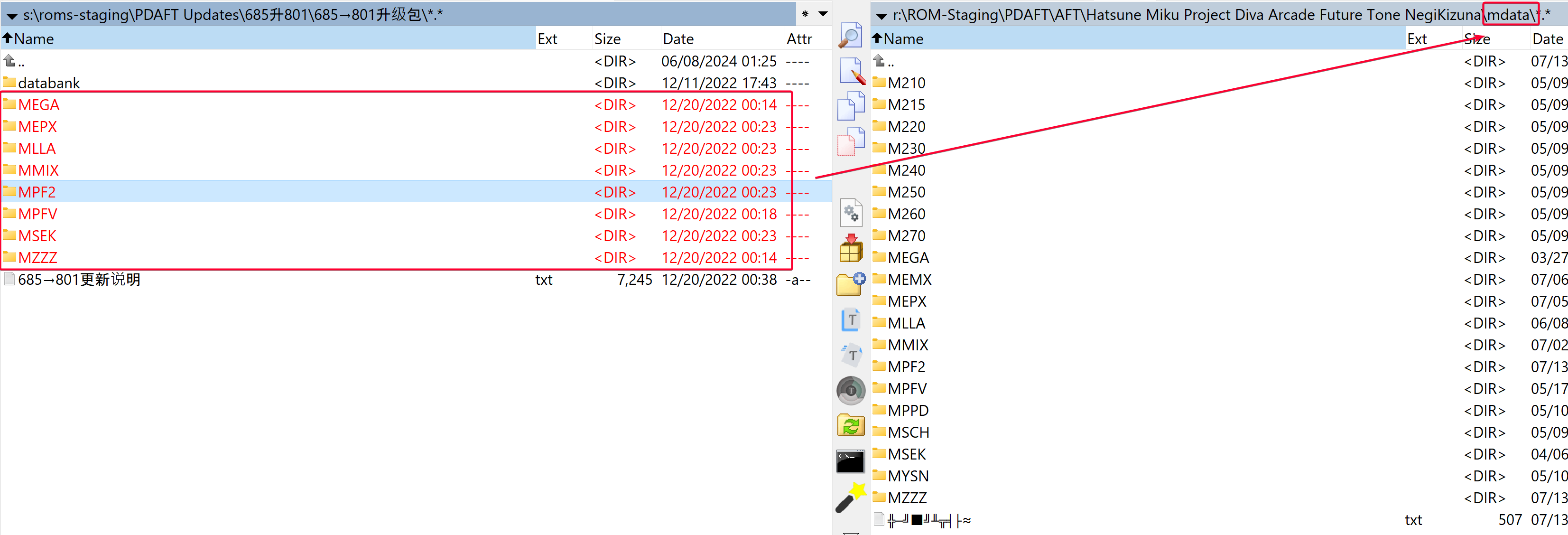Viewport: 1568px width, 535px height.
Task: Open the left panel drive dropdown arrow
Action: point(11,16)
